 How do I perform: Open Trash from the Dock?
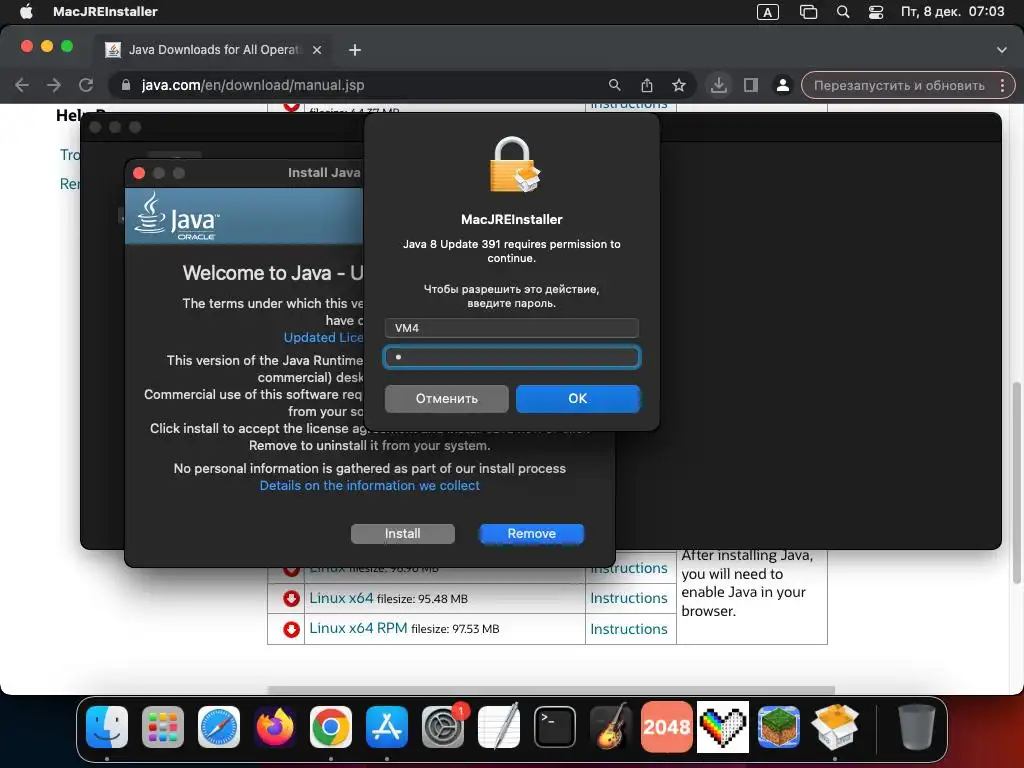(916, 726)
